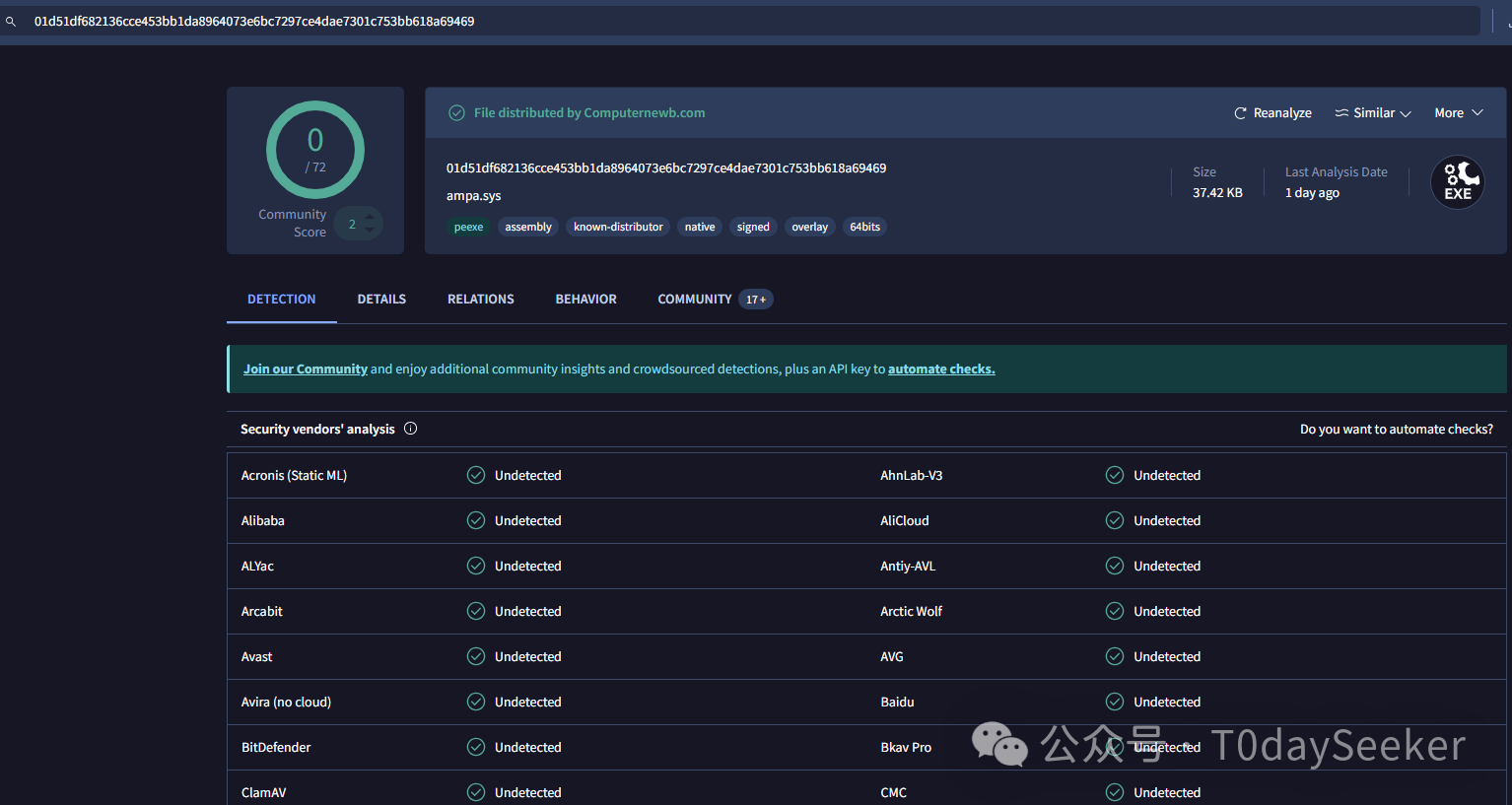This screenshot has height=805, width=1512.
Task: Click the CMC undetected check icon
Action: tap(1115, 792)
